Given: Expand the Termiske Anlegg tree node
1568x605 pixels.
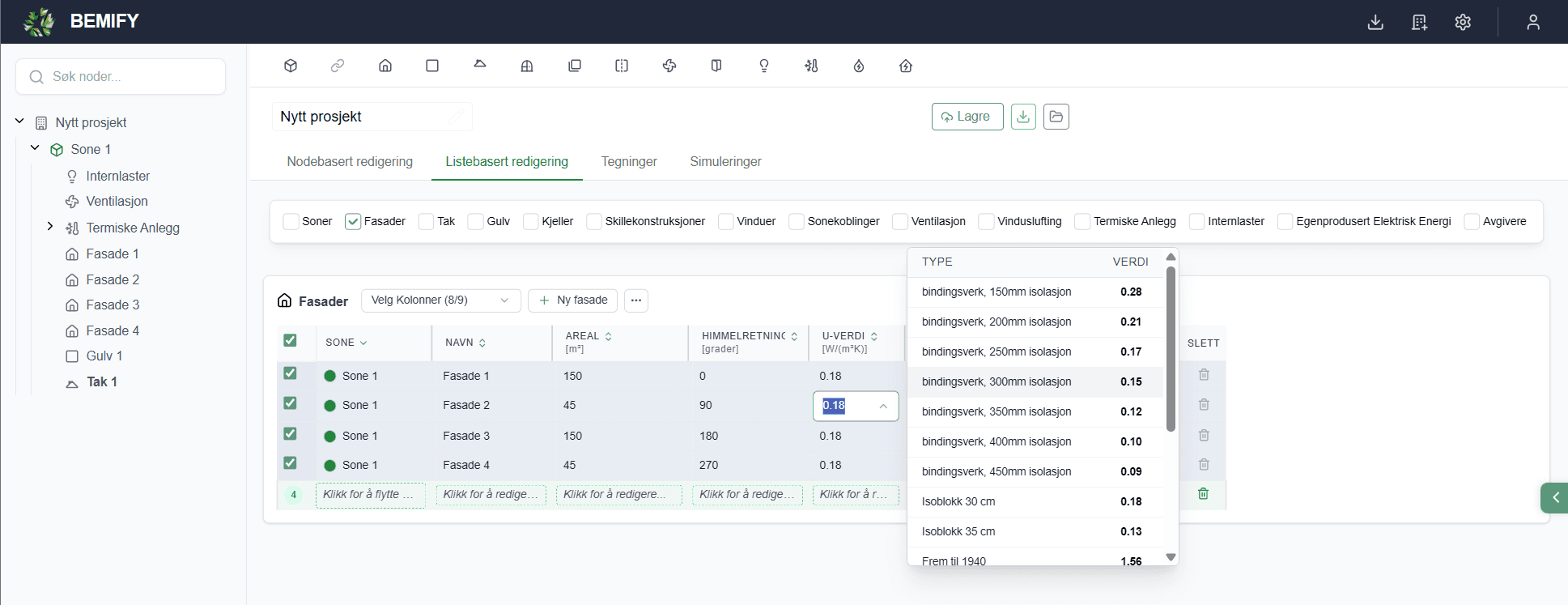Looking at the screenshot, I should coord(50,227).
